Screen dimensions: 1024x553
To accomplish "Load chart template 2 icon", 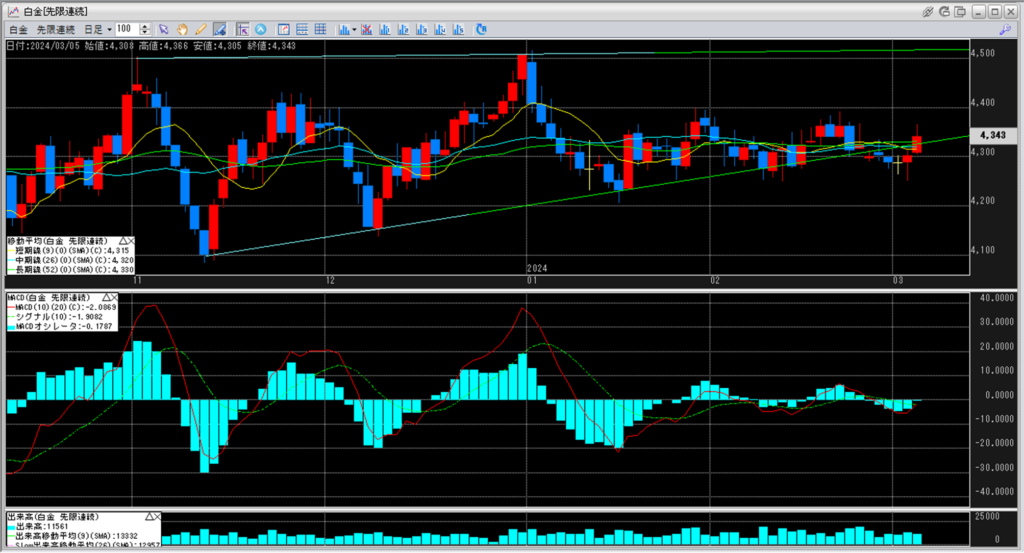I will click(403, 29).
